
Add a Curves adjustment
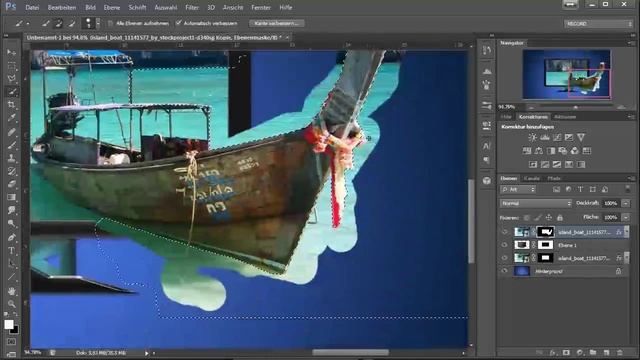click(x=557, y=138)
